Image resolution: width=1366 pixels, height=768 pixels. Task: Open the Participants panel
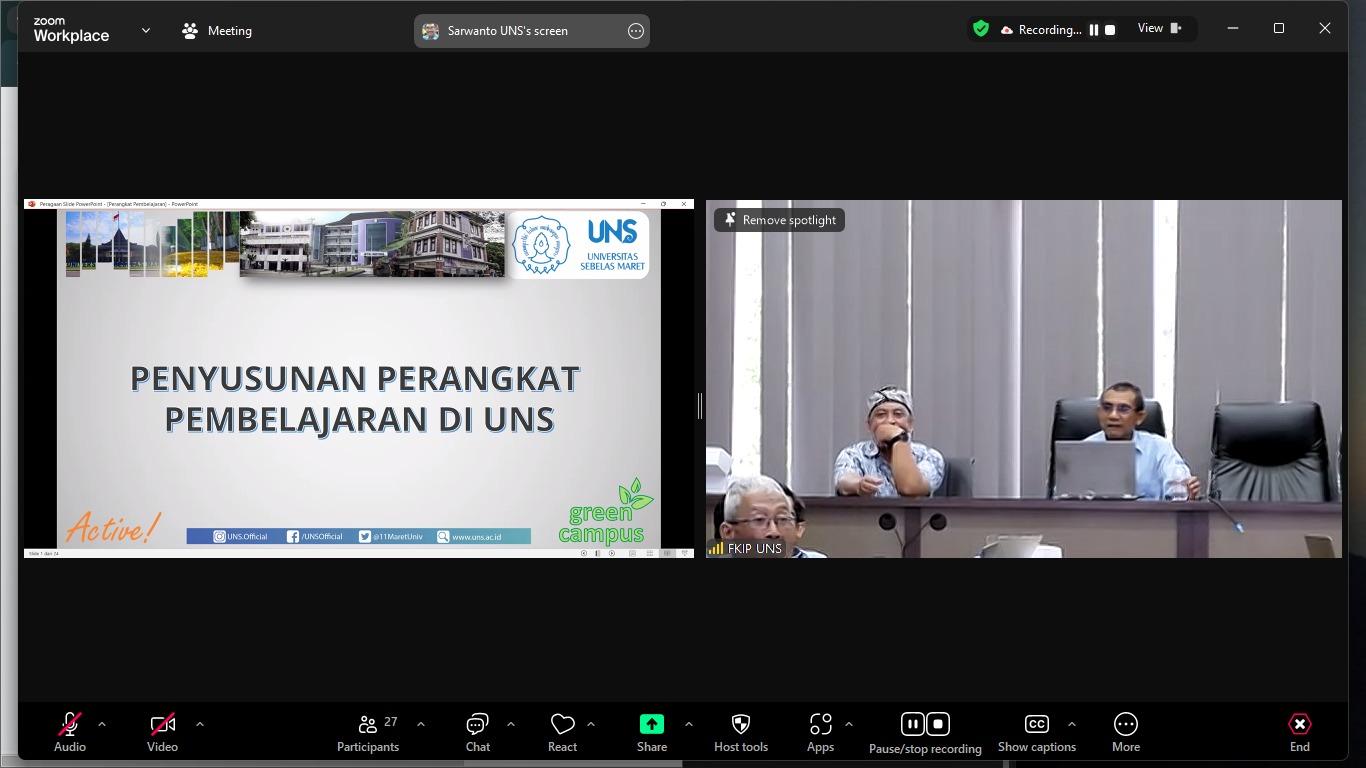368,732
